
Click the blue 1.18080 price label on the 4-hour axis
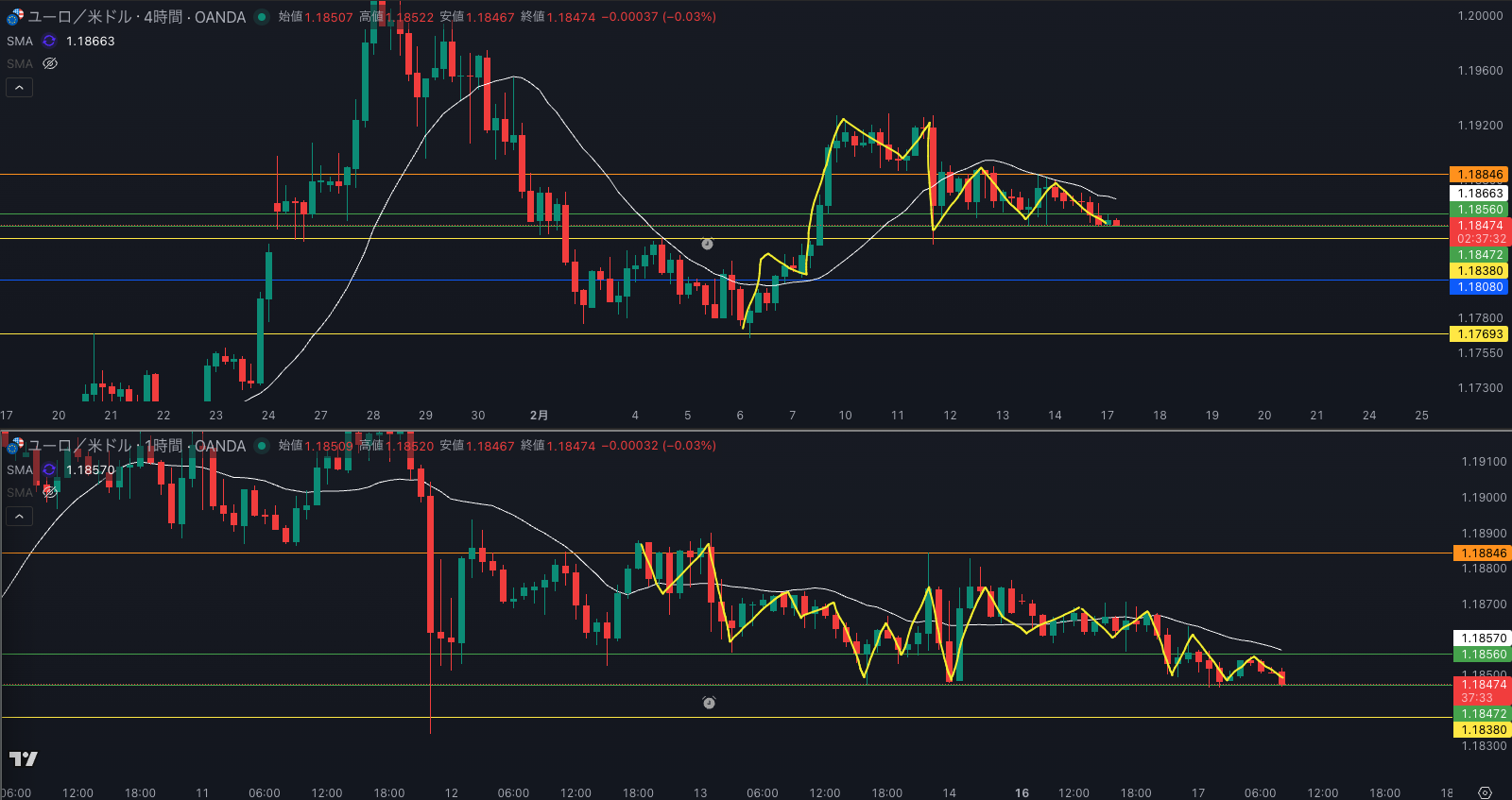click(x=1479, y=287)
